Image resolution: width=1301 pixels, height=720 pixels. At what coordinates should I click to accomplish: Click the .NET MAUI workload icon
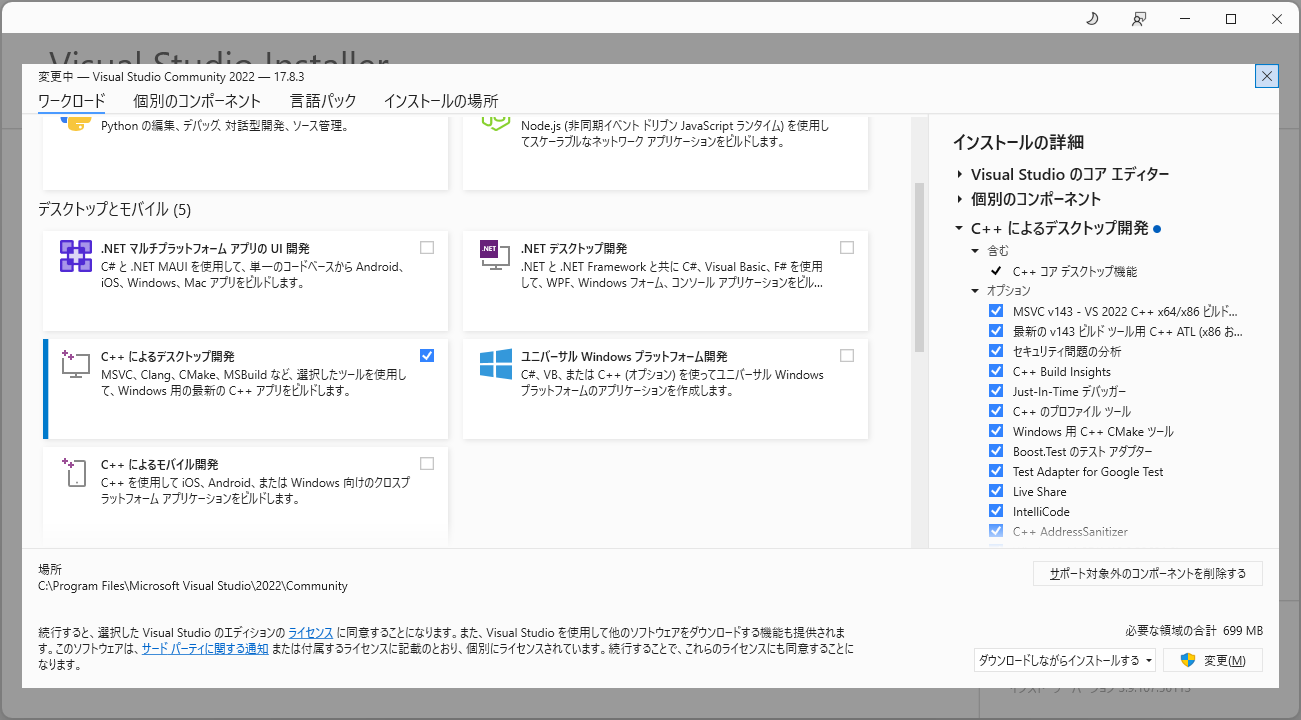coord(76,257)
